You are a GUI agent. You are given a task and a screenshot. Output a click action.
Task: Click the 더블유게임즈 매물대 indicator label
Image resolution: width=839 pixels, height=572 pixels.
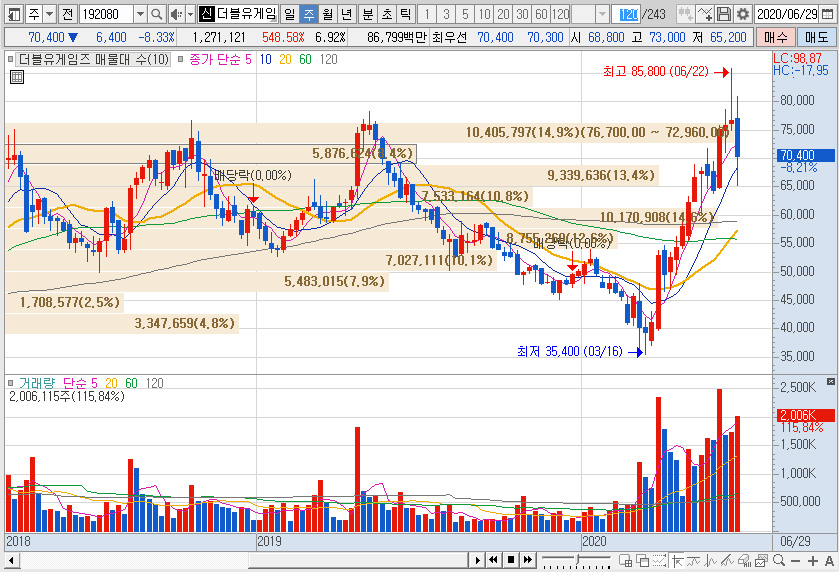click(93, 59)
